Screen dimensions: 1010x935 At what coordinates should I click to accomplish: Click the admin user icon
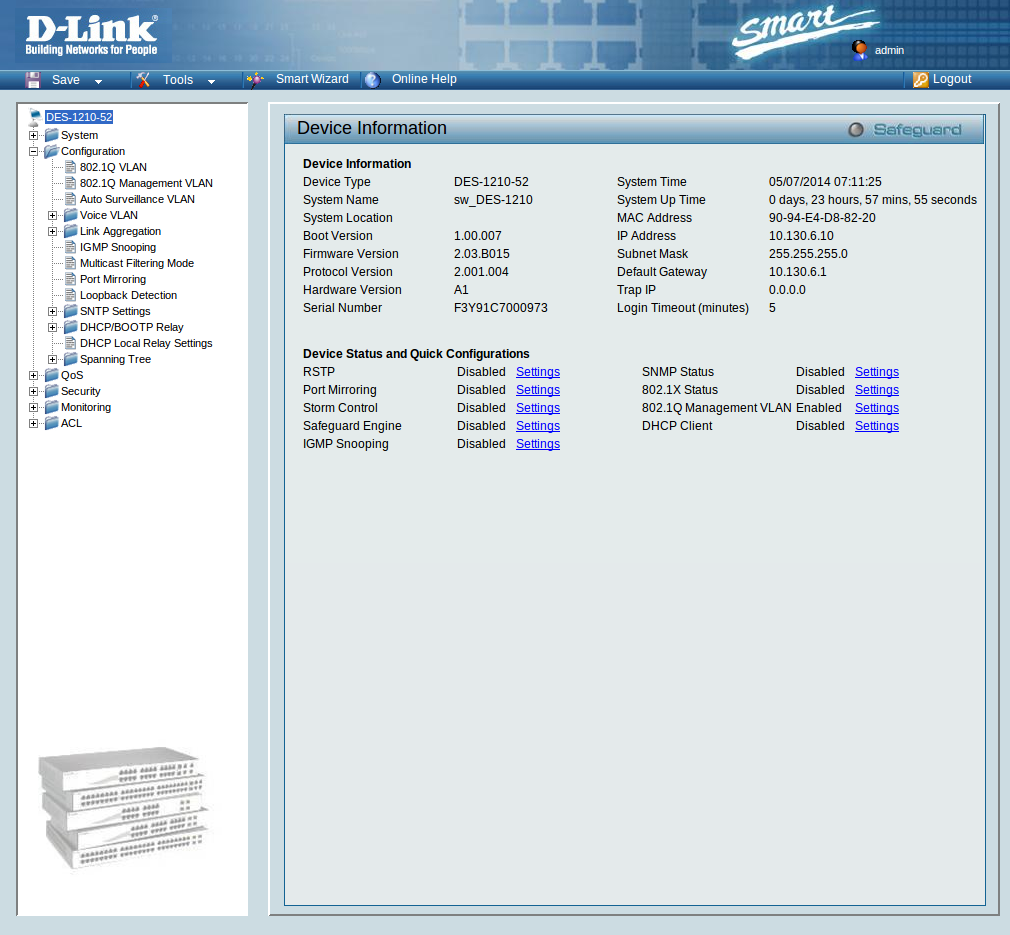tap(859, 50)
